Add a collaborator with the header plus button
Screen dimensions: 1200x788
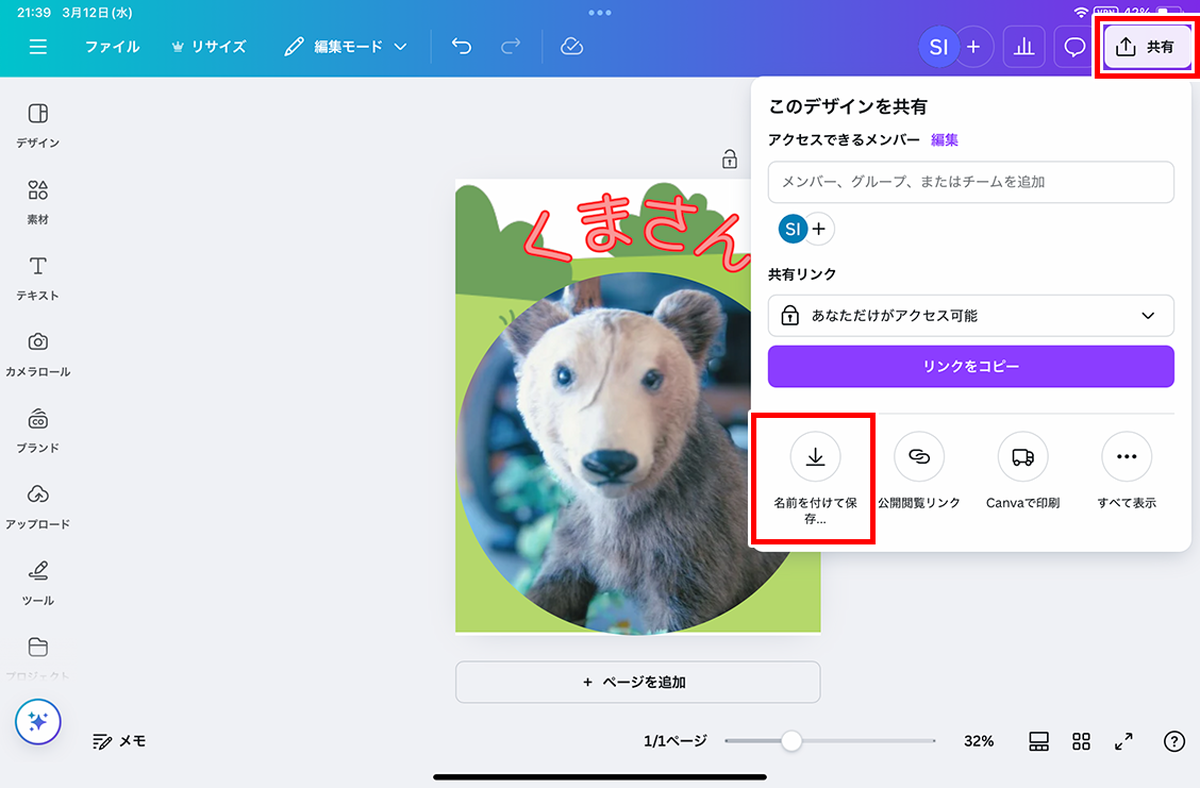[973, 47]
